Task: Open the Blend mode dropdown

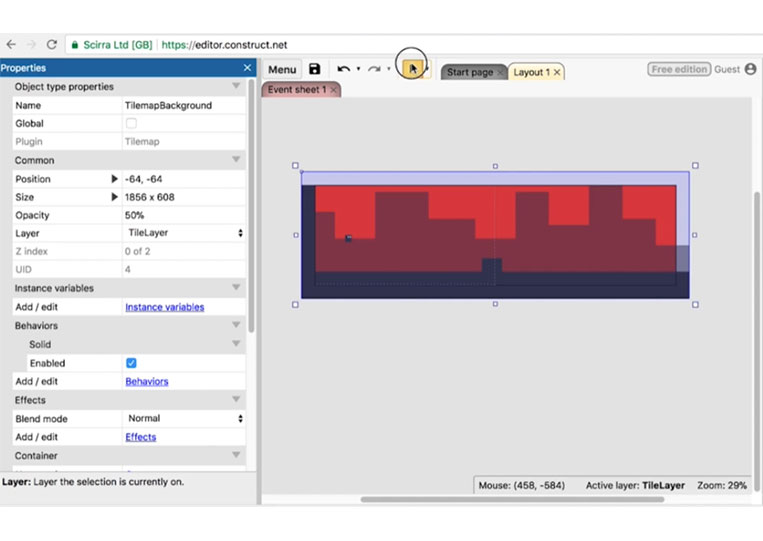Action: click(184, 418)
